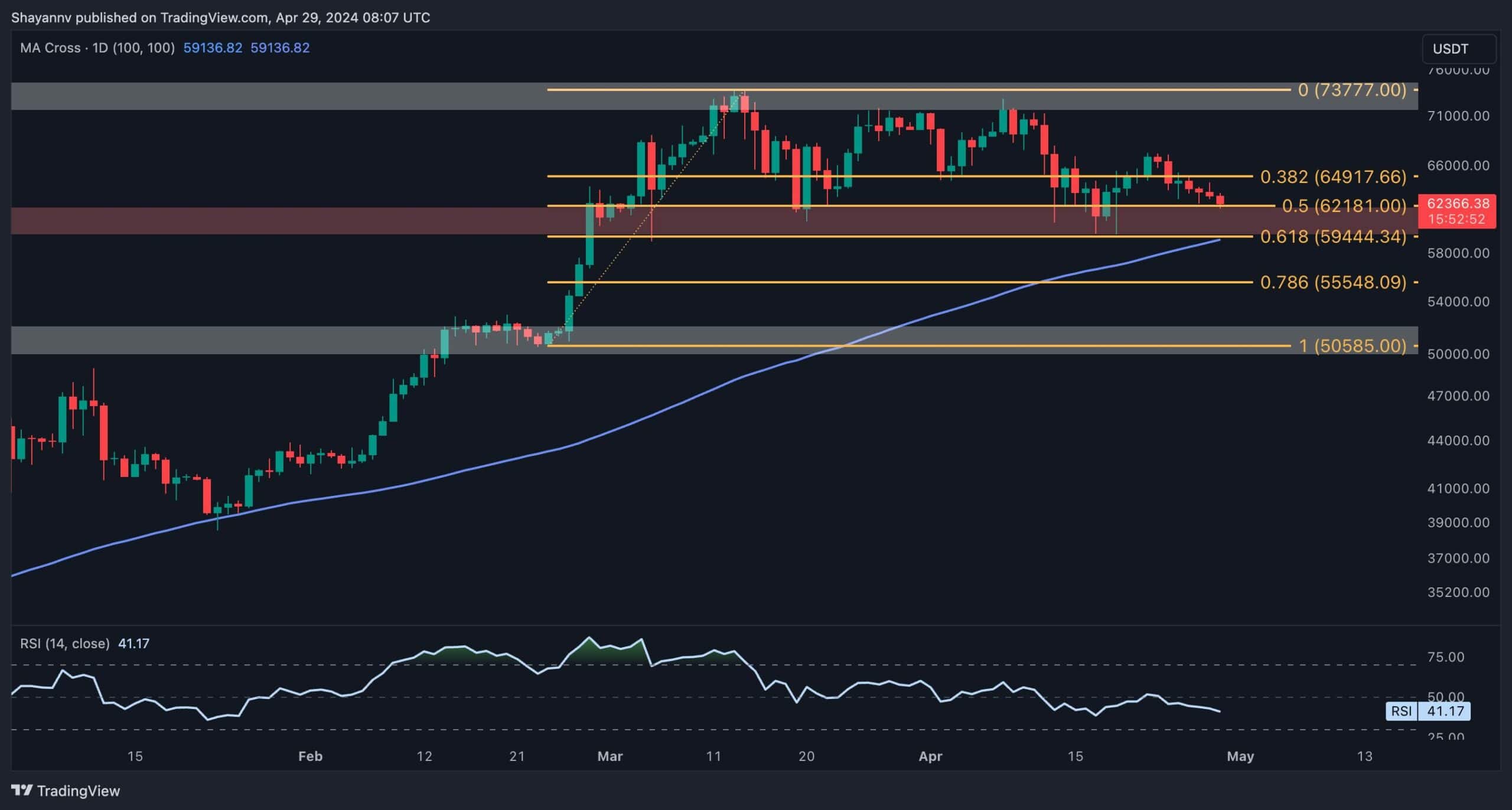Click the TradingView logo icon

coord(22,790)
